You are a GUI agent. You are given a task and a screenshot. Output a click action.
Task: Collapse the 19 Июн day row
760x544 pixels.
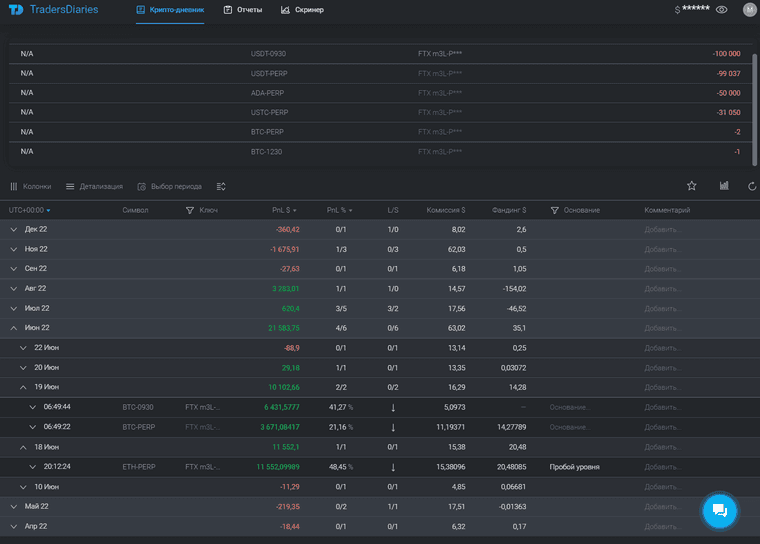coord(23,387)
